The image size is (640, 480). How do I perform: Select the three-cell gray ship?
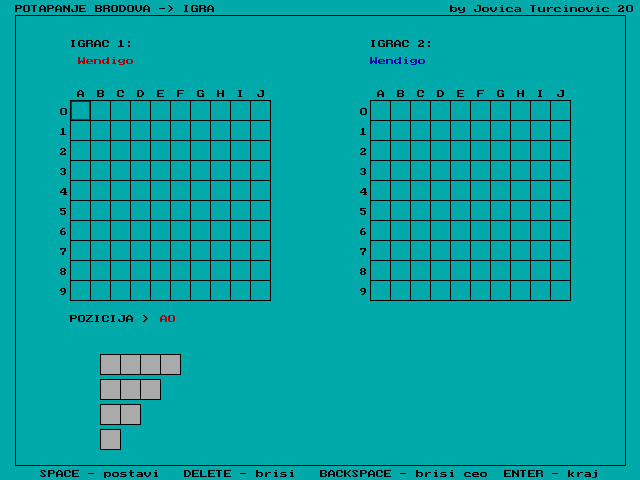point(131,389)
